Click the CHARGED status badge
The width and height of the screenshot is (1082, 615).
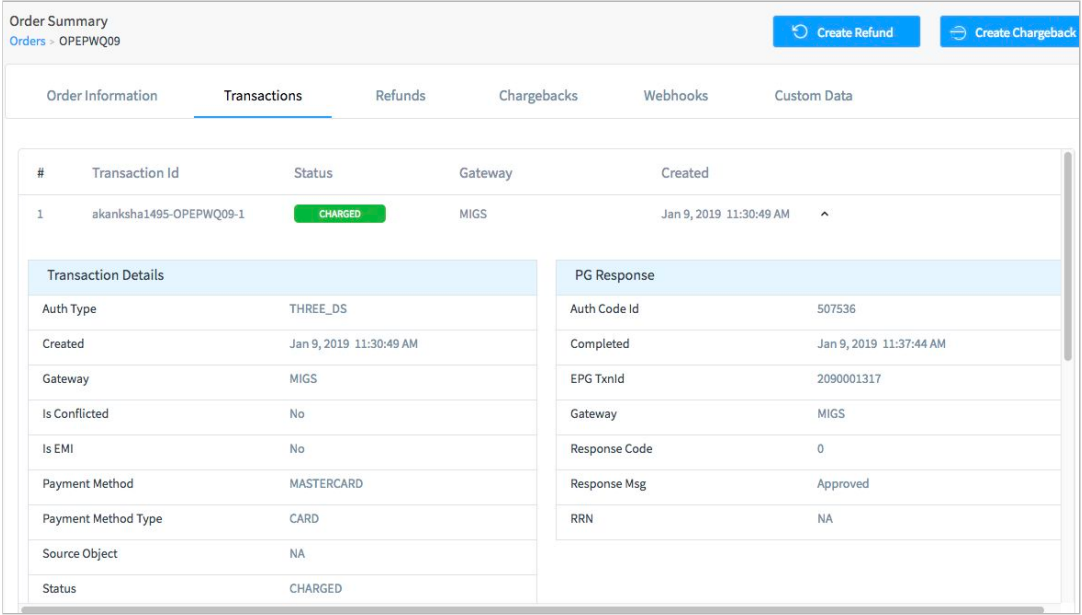tap(340, 214)
